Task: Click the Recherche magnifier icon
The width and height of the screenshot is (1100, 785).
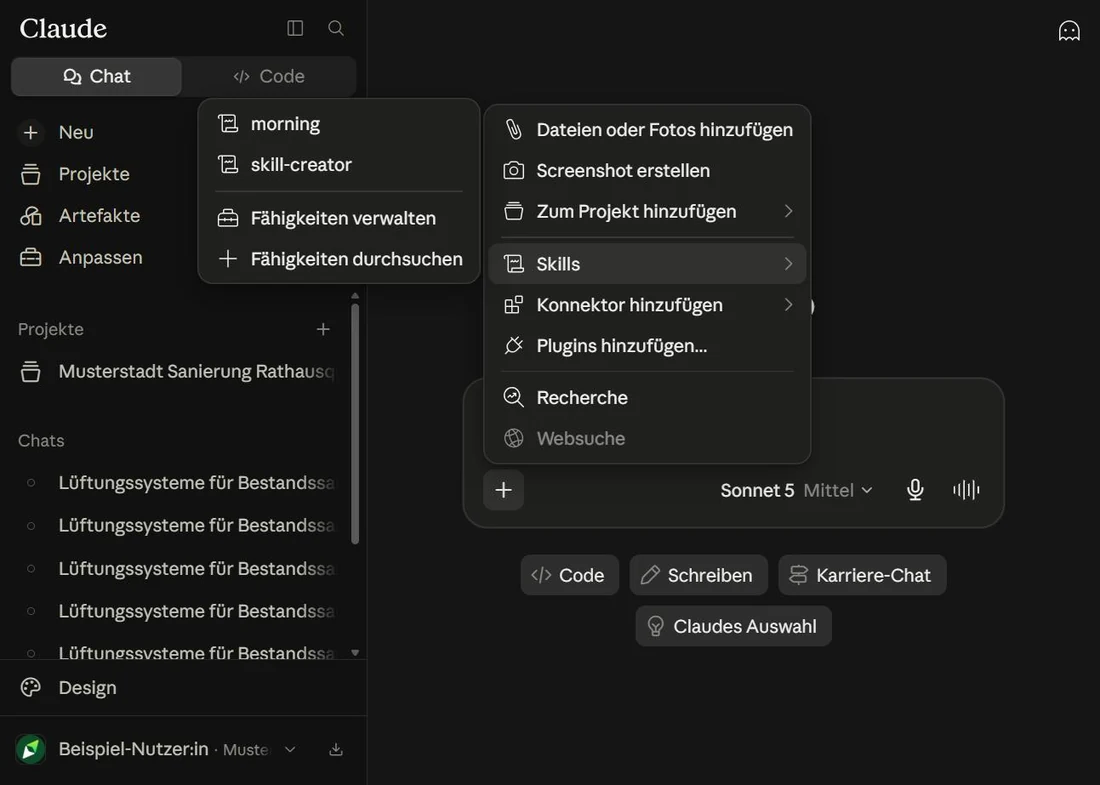Action: 514,398
